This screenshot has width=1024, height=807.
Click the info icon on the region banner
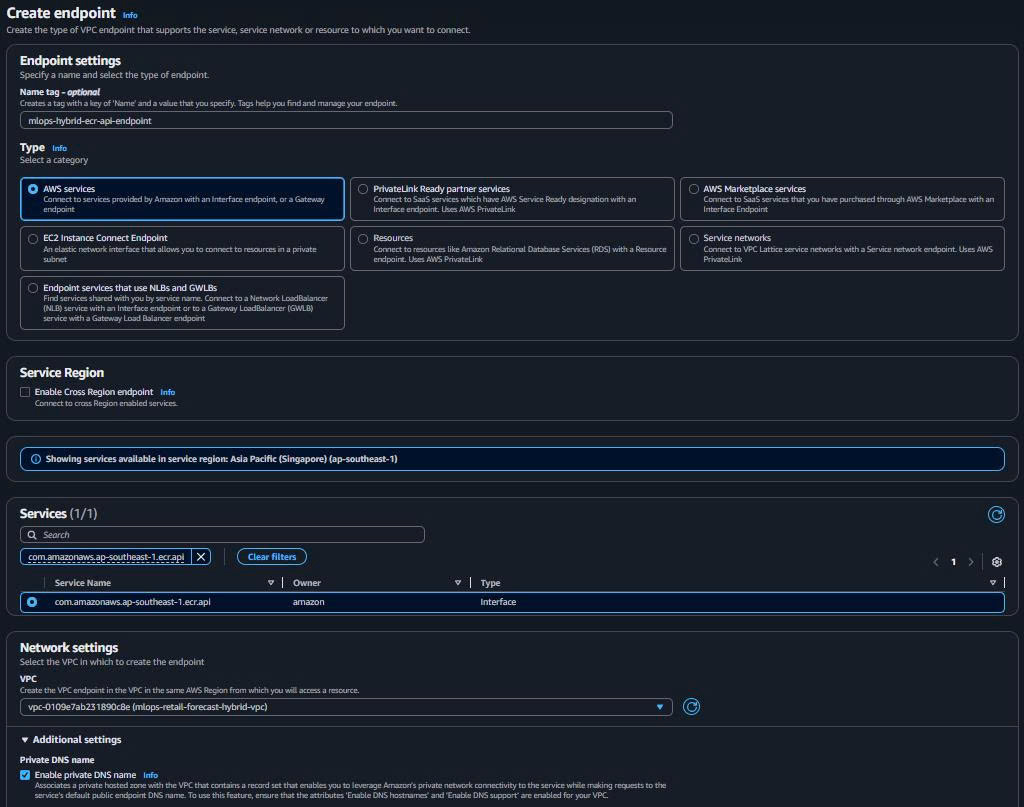(x=37, y=459)
